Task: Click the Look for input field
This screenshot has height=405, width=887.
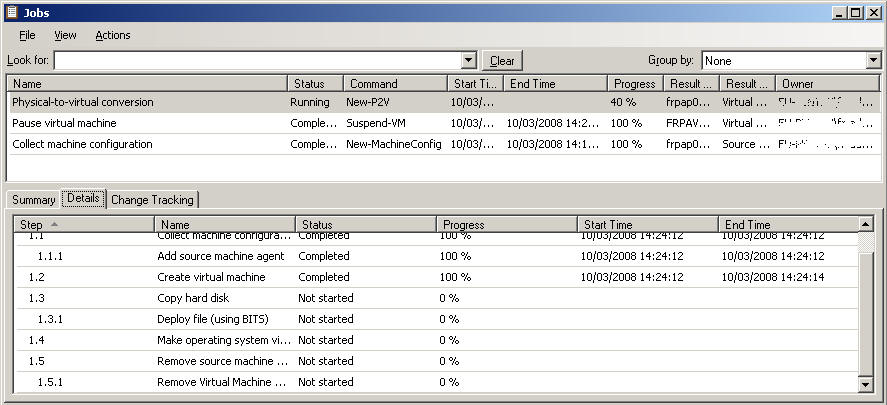Action: coord(258,61)
